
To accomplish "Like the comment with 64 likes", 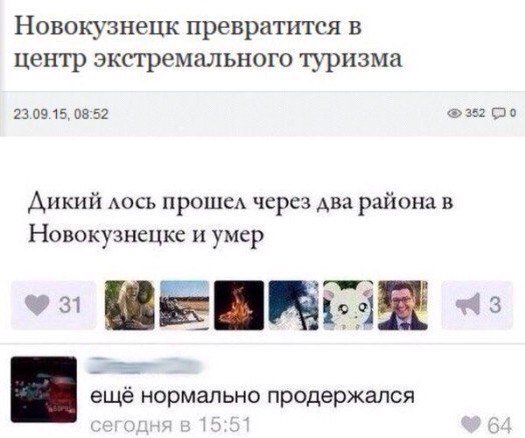I will [x=471, y=424].
